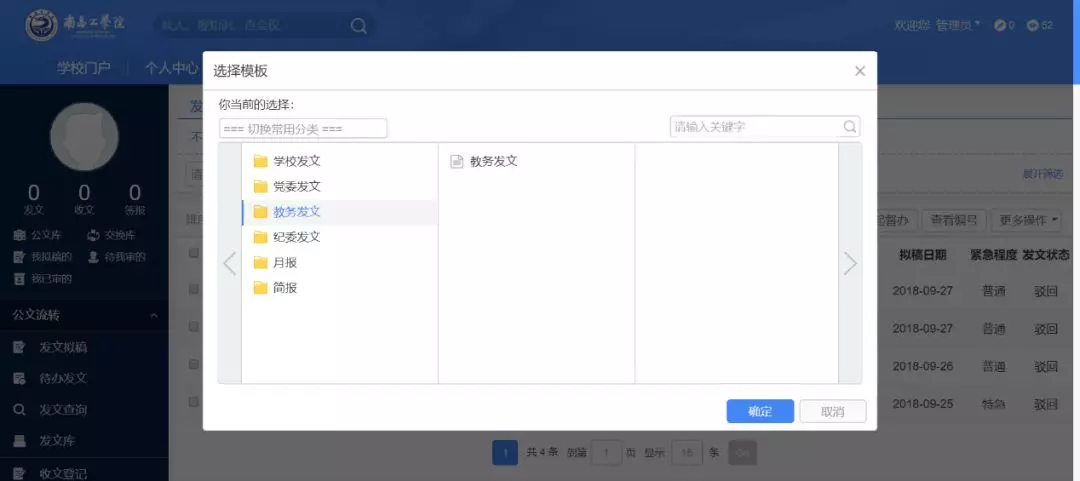Cancel the dialog with 取消
Image resolution: width=1080 pixels, height=481 pixels.
click(x=833, y=411)
